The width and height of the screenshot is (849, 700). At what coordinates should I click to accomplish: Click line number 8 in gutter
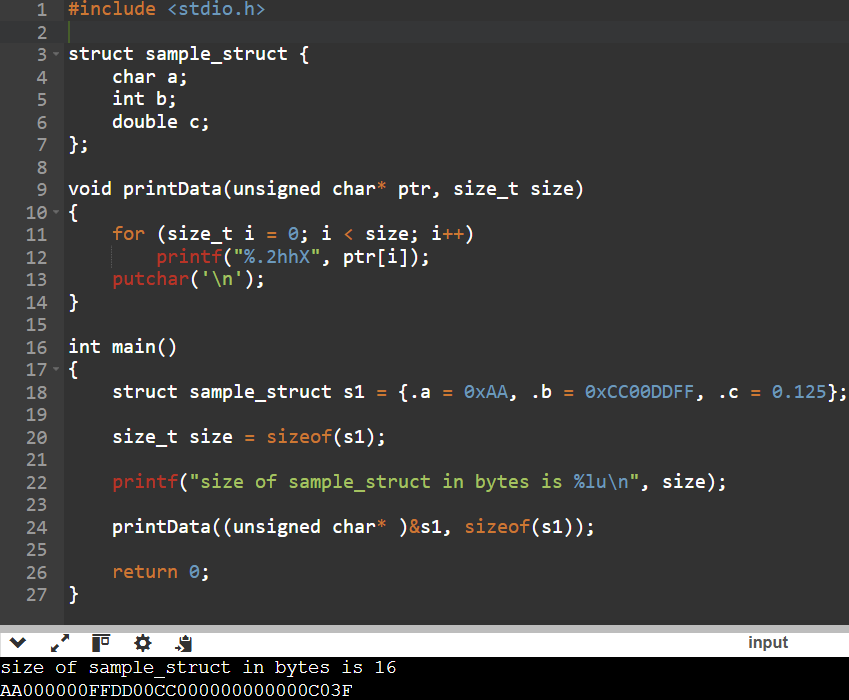[x=42, y=167]
